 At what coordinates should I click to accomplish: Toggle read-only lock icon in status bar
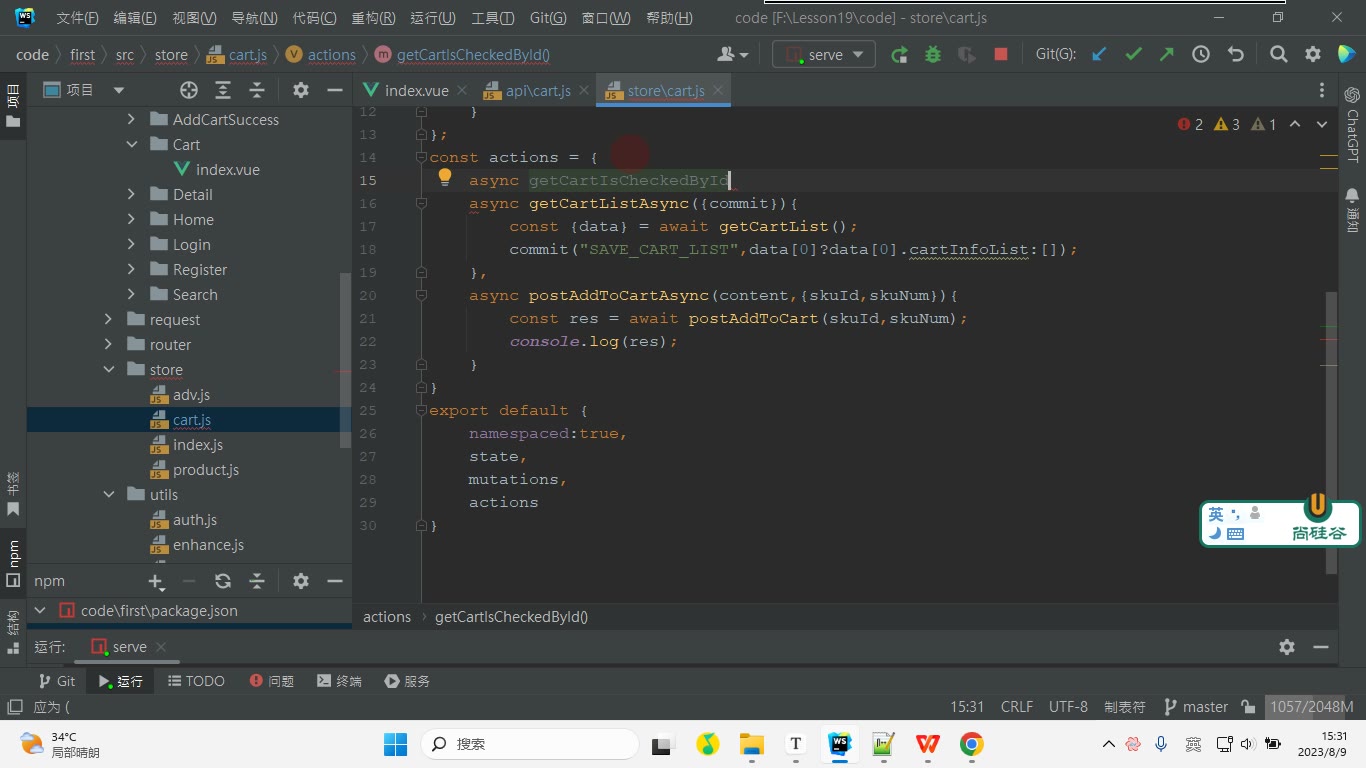coord(1247,707)
